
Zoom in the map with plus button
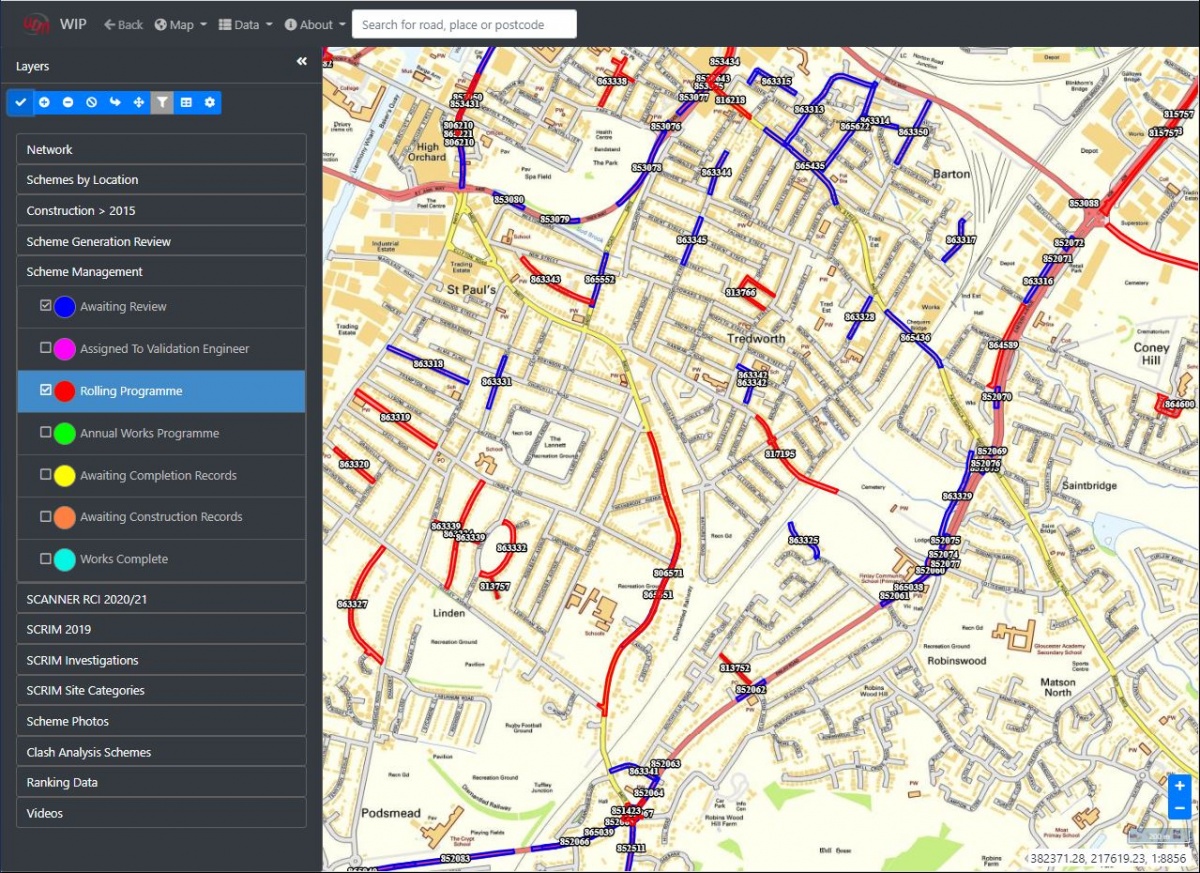1179,786
